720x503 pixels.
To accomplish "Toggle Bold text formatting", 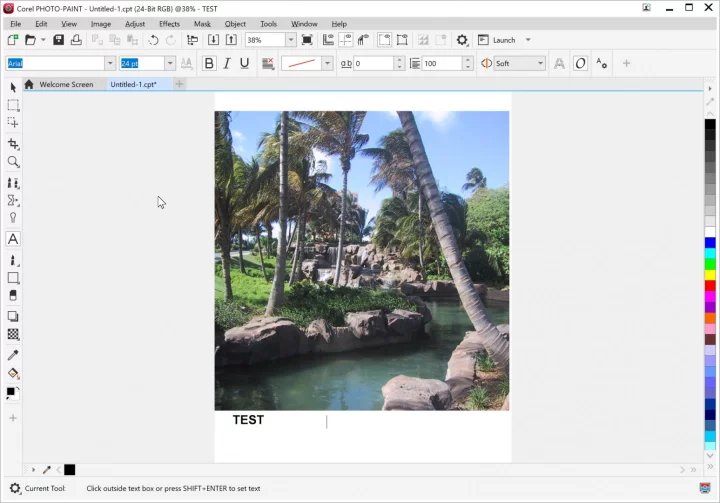I will click(x=209, y=63).
